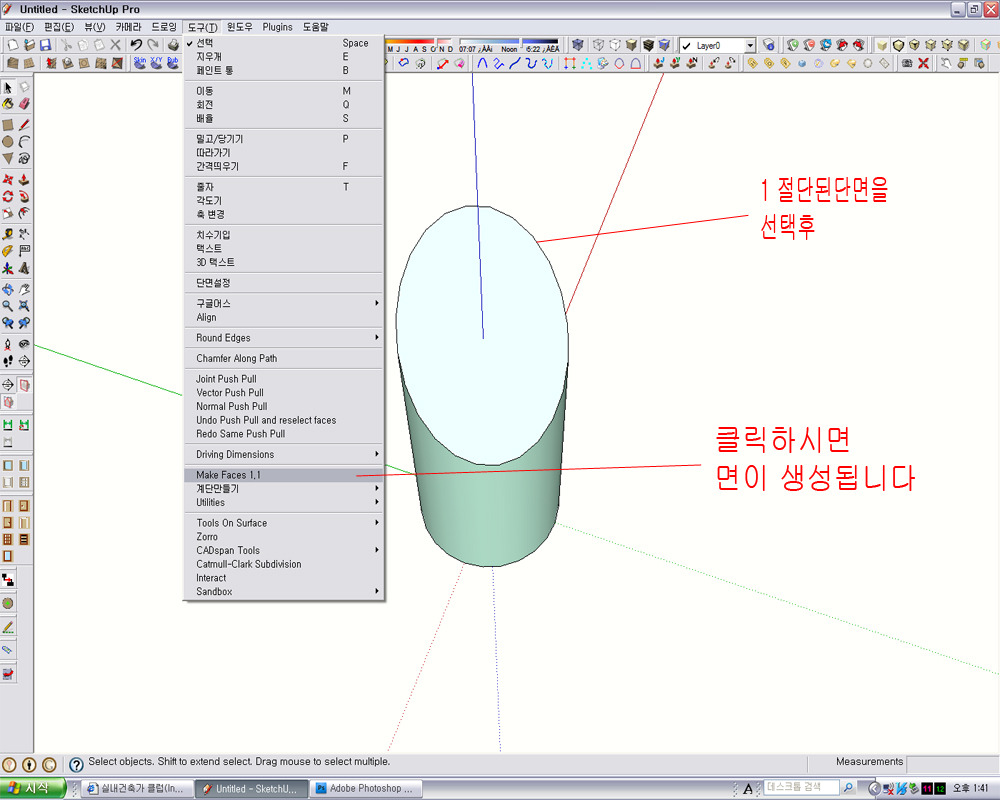Activate the Orbit camera tool

(x=8, y=290)
